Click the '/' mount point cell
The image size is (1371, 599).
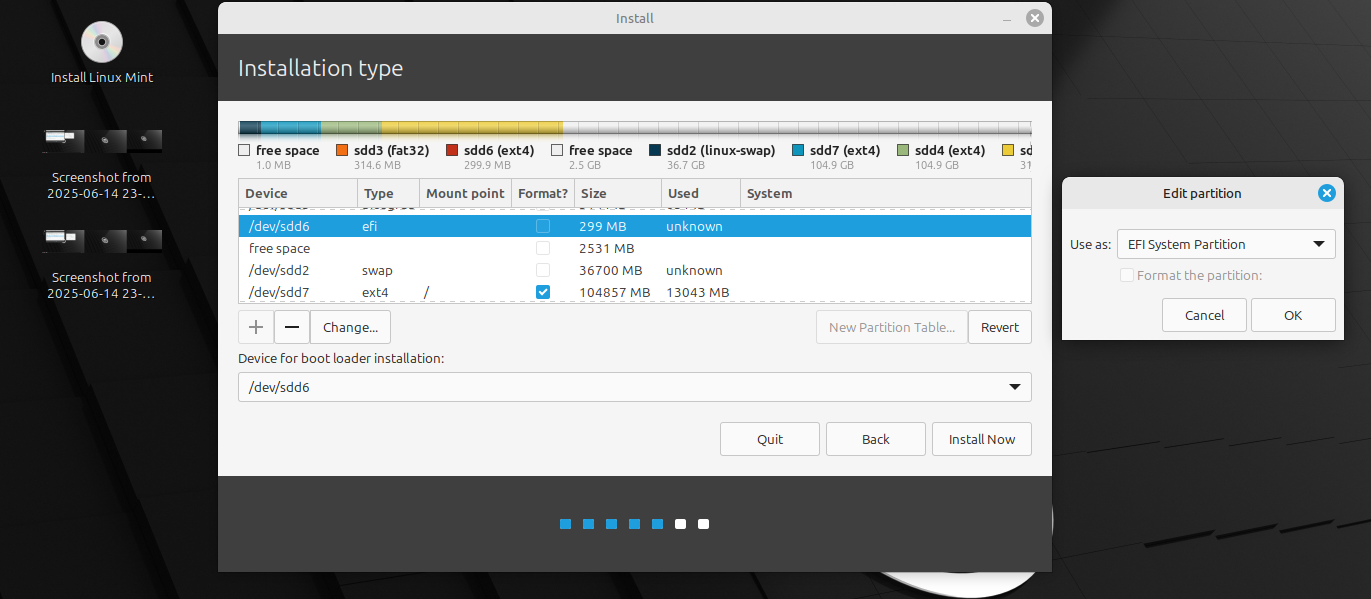(426, 292)
